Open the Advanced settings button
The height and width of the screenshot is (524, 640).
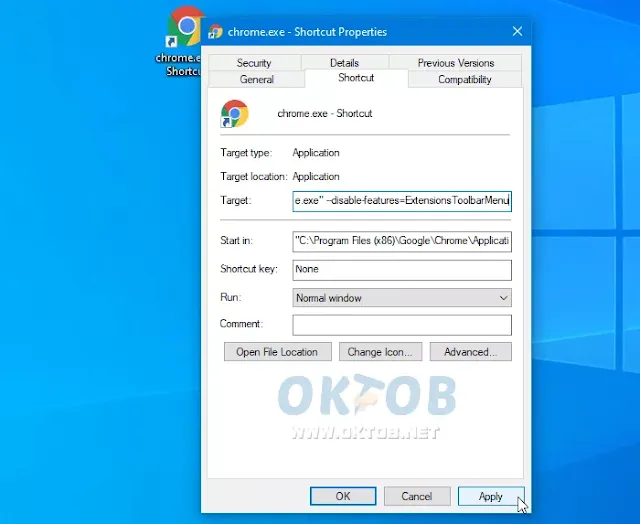pyautogui.click(x=471, y=352)
